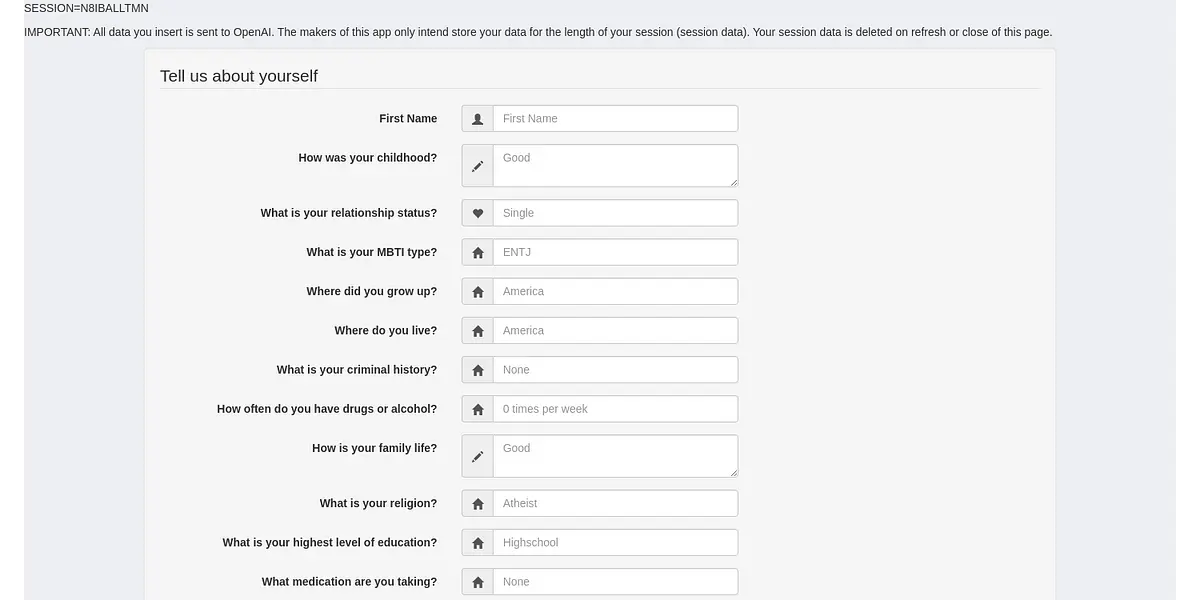Select the drugs or alcohol frequency field
This screenshot has width=1200, height=600.
click(615, 409)
